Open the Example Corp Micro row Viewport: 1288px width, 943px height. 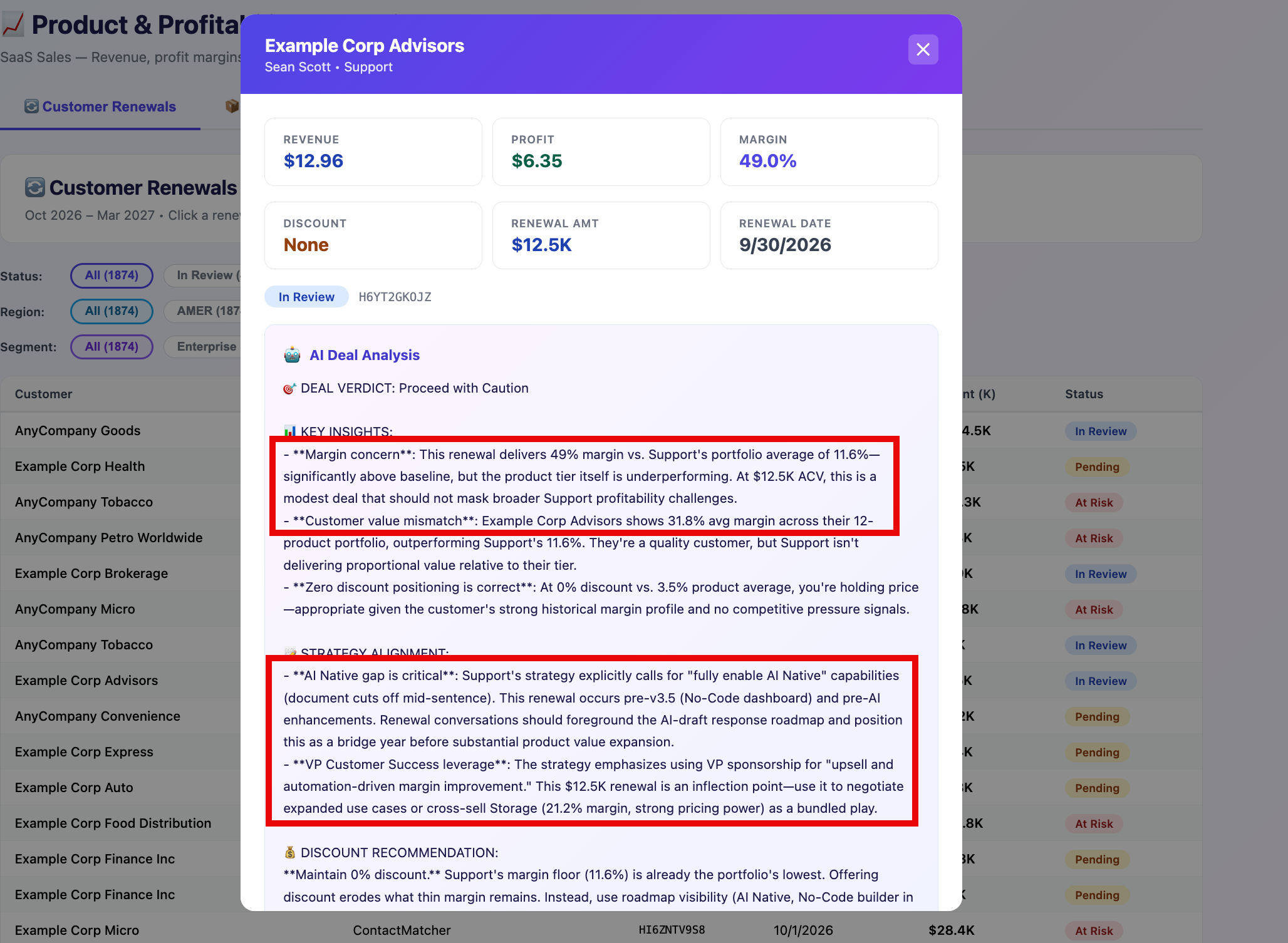tap(601, 930)
